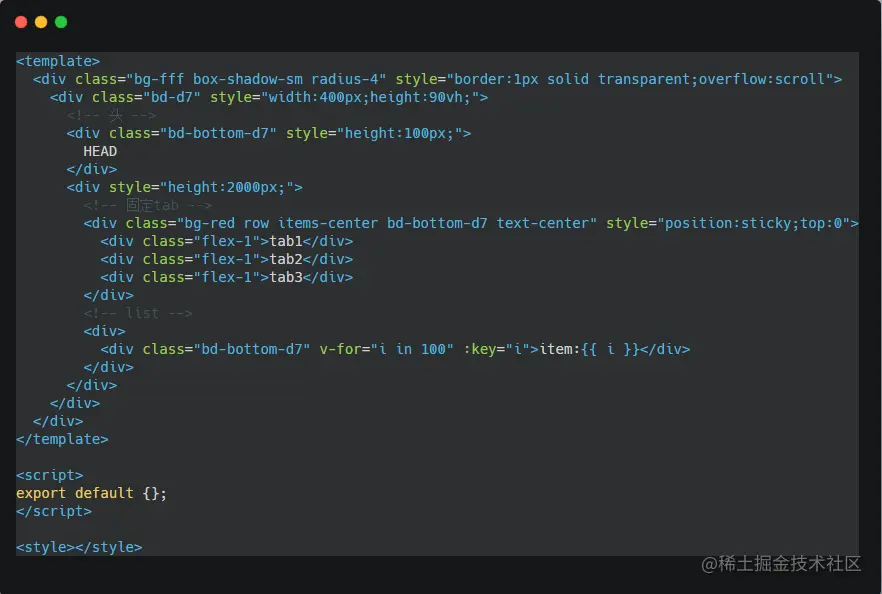Click the HEAD text line
882x594 pixels.
coord(100,151)
